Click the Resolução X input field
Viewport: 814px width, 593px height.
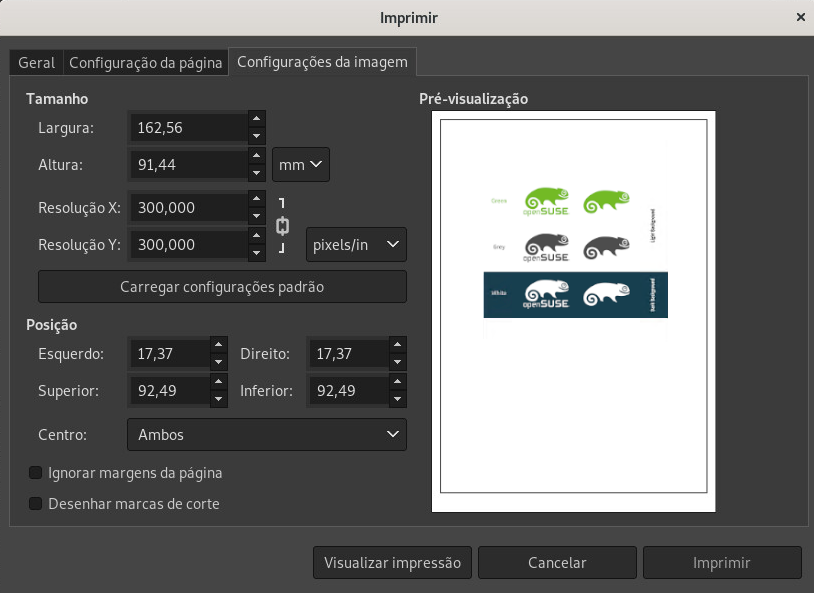pos(188,208)
